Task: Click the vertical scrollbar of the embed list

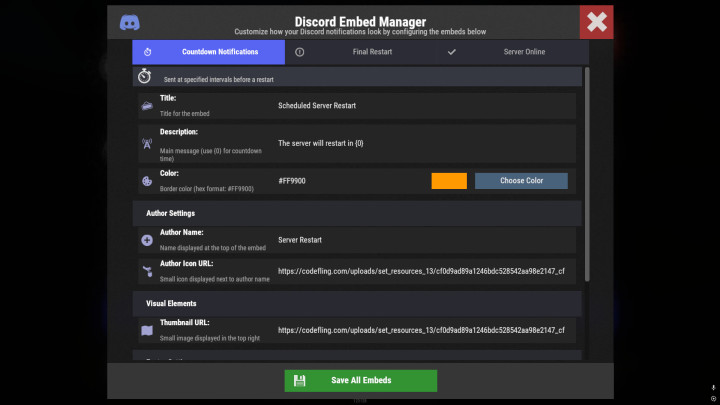Action: (x=587, y=174)
